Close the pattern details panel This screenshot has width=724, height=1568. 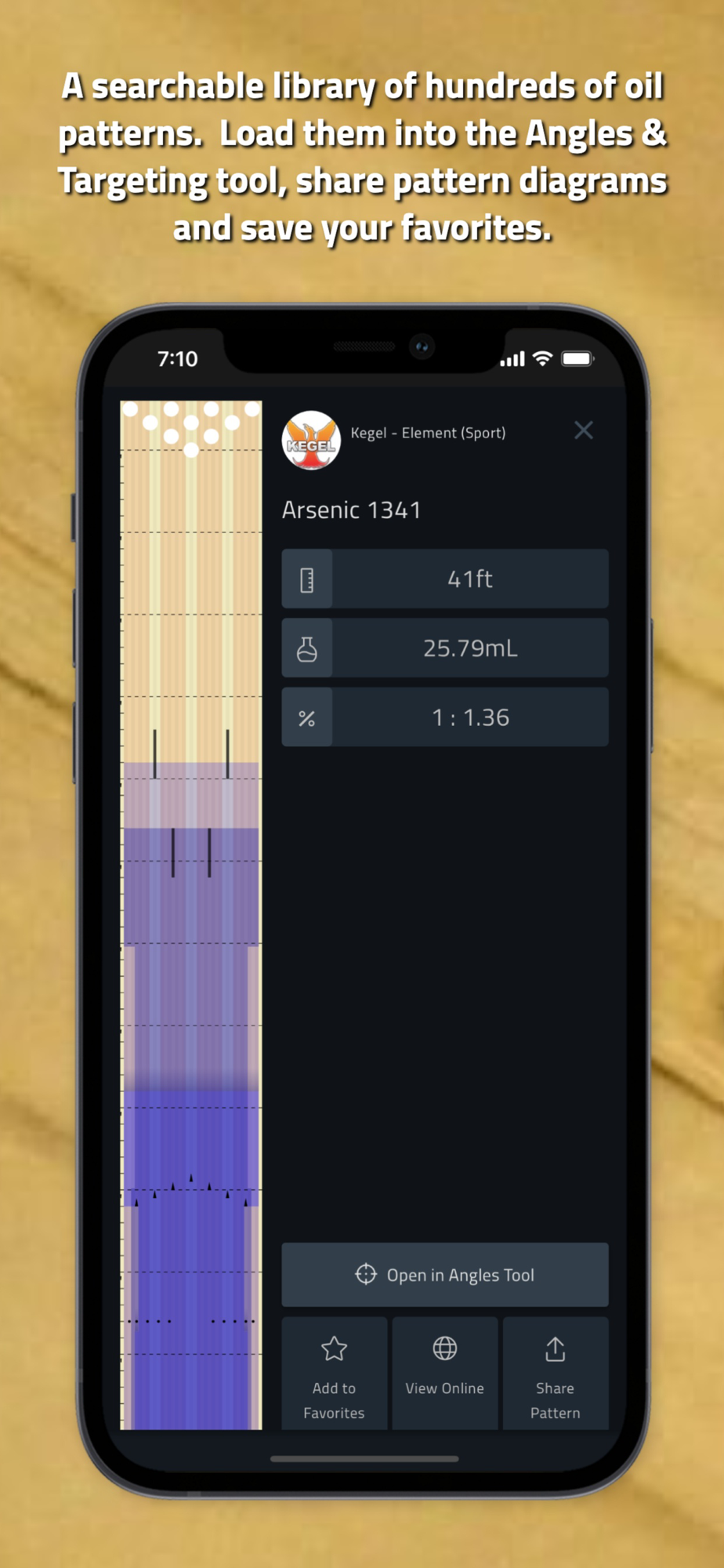(x=583, y=430)
